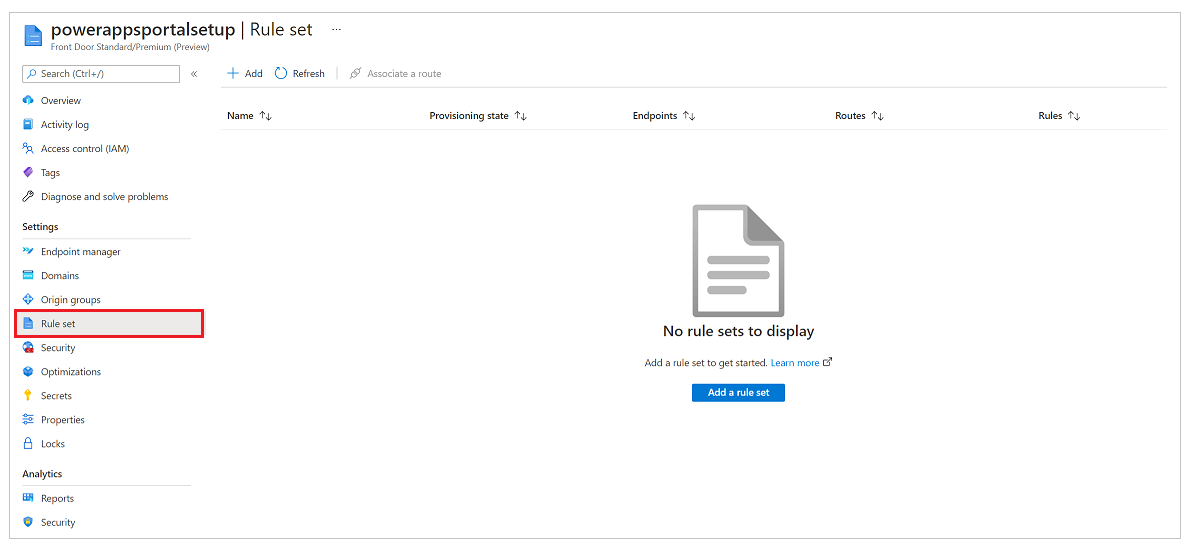The height and width of the screenshot is (553, 1195).
Task: Click Add in the toolbar
Action: (x=245, y=74)
